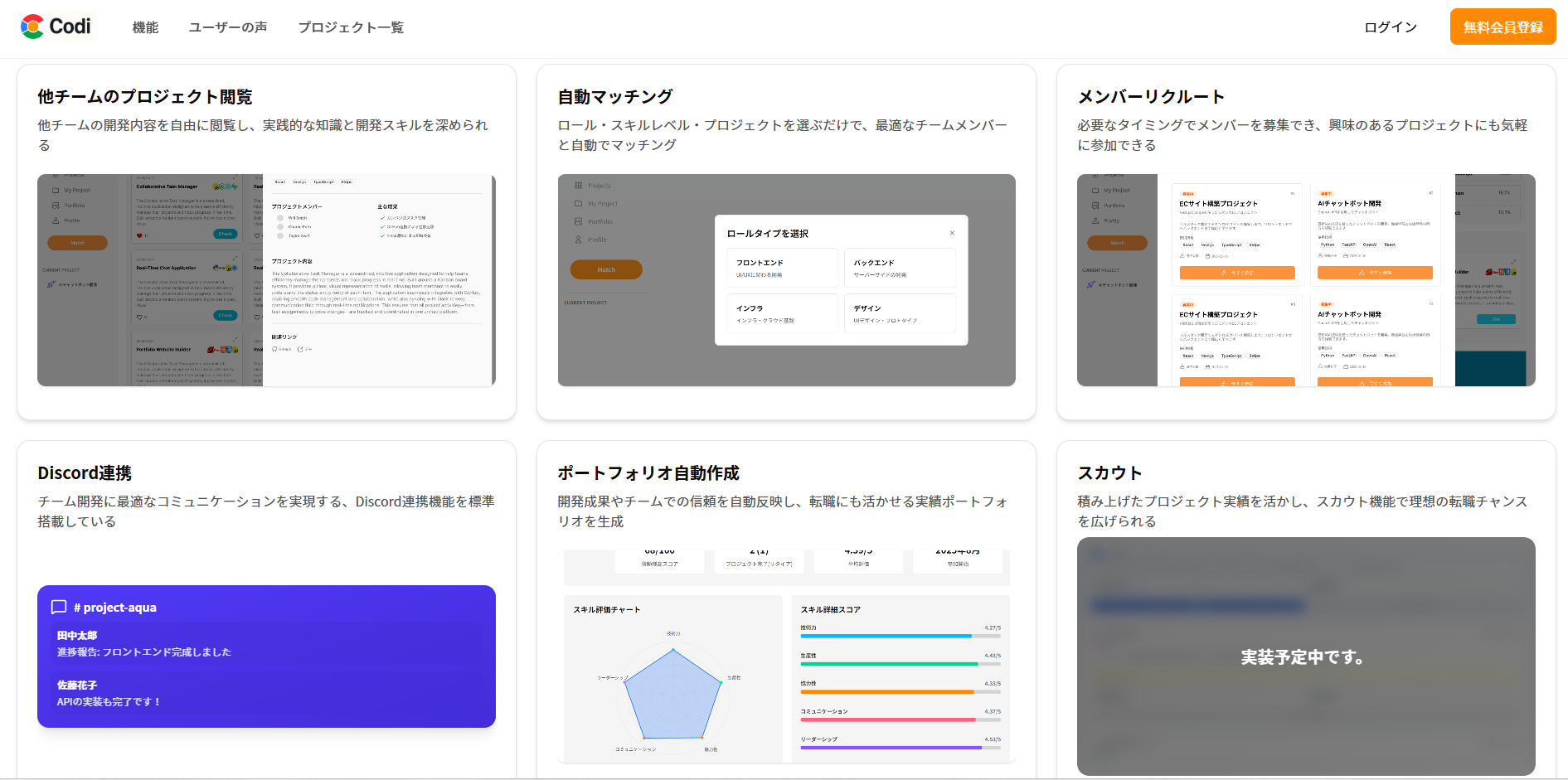Click the Codi logo icon
Image resolution: width=1568 pixels, height=780 pixels.
click(32, 27)
